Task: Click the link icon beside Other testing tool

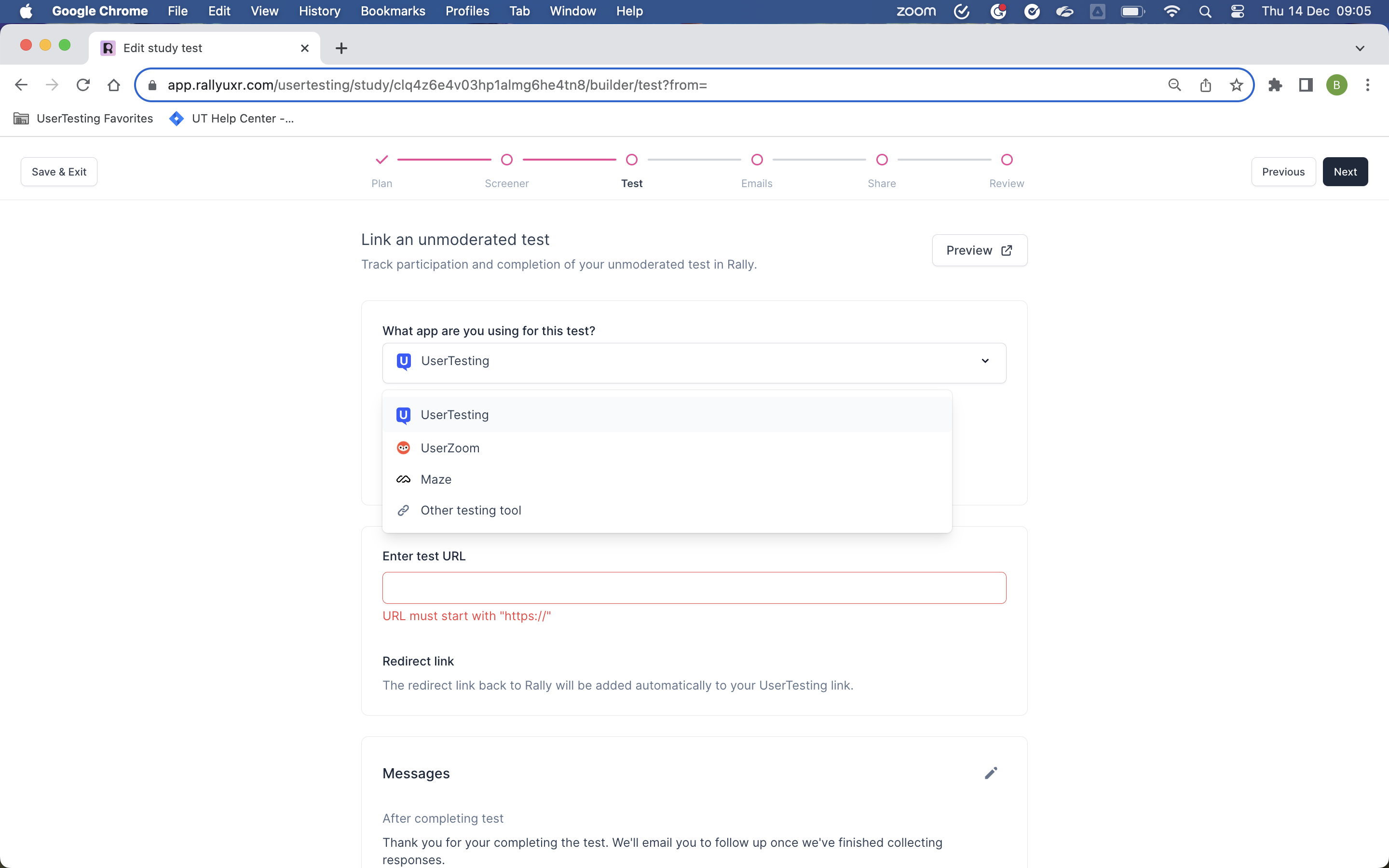Action: pos(404,510)
